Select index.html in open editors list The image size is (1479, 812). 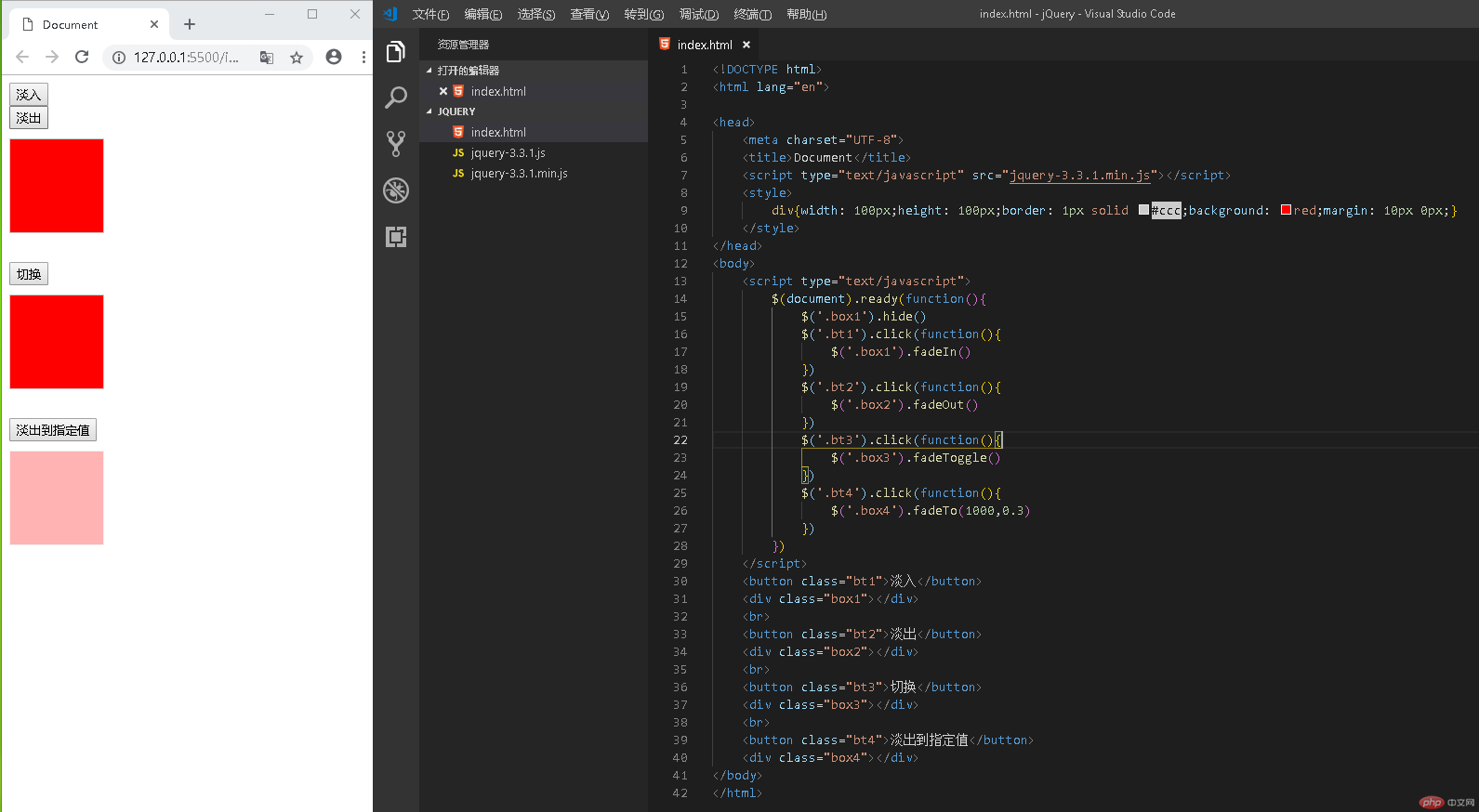point(534,91)
